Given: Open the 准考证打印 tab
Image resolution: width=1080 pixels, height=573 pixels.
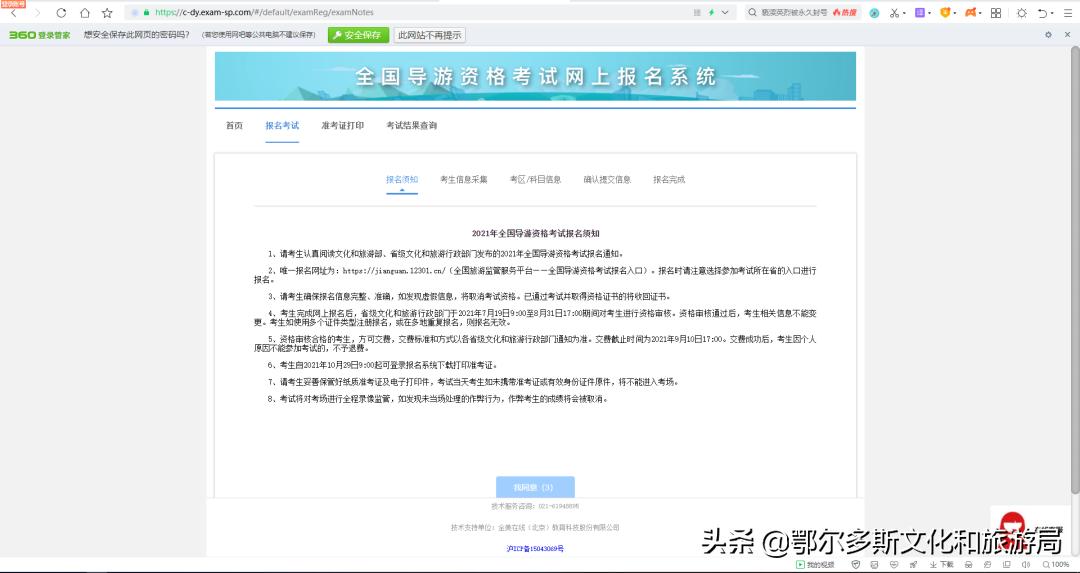Looking at the screenshot, I should pyautogui.click(x=342, y=126).
